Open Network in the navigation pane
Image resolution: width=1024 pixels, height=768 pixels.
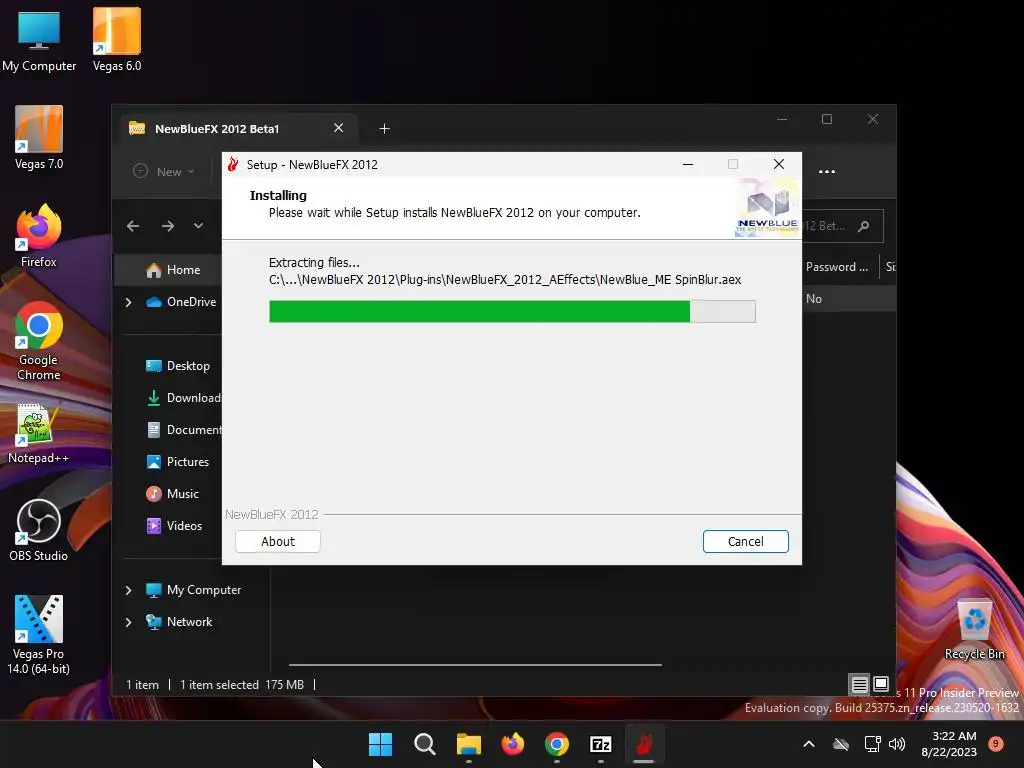[x=179, y=622]
